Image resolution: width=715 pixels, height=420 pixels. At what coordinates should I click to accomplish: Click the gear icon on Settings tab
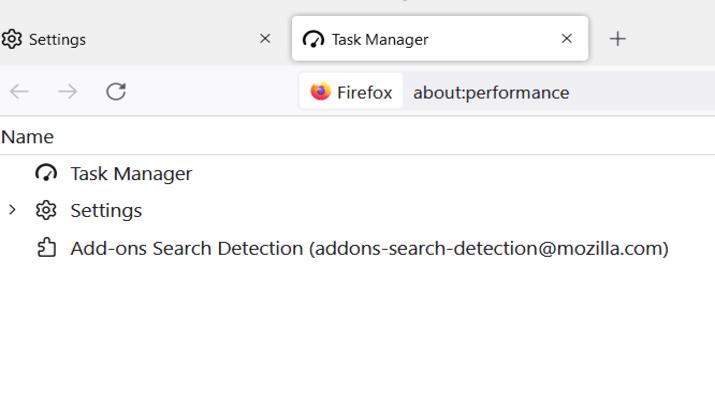[11, 39]
